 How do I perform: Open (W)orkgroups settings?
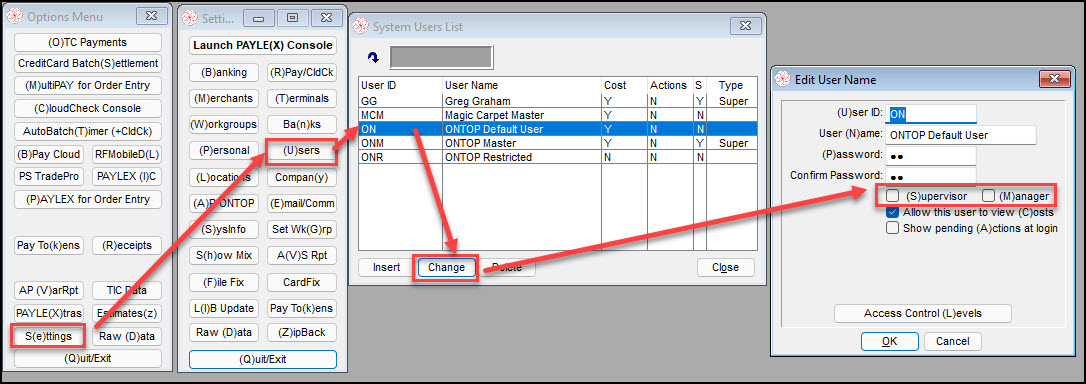pos(224,125)
